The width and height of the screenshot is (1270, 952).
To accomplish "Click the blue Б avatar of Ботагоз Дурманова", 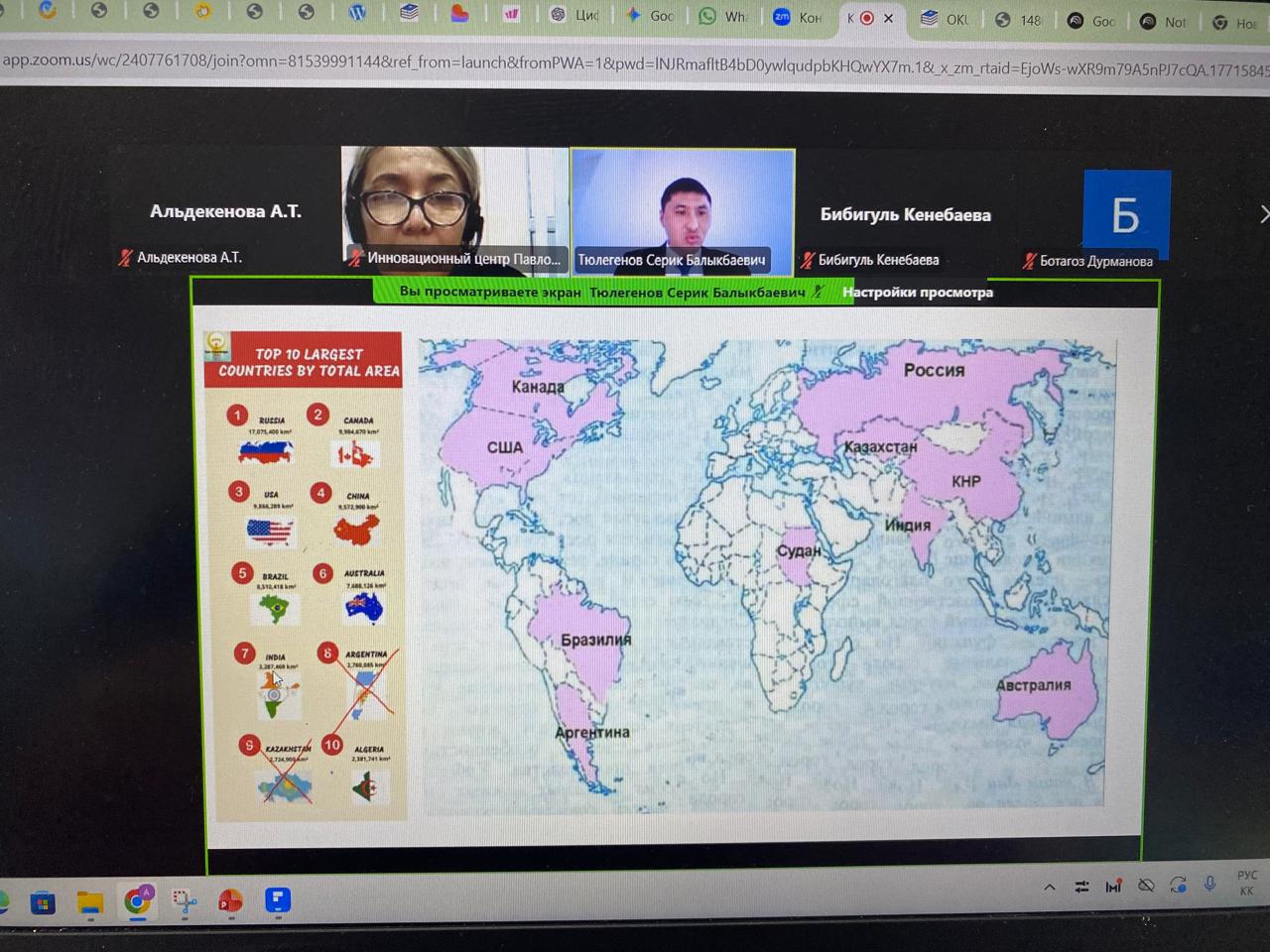I will tap(1125, 211).
